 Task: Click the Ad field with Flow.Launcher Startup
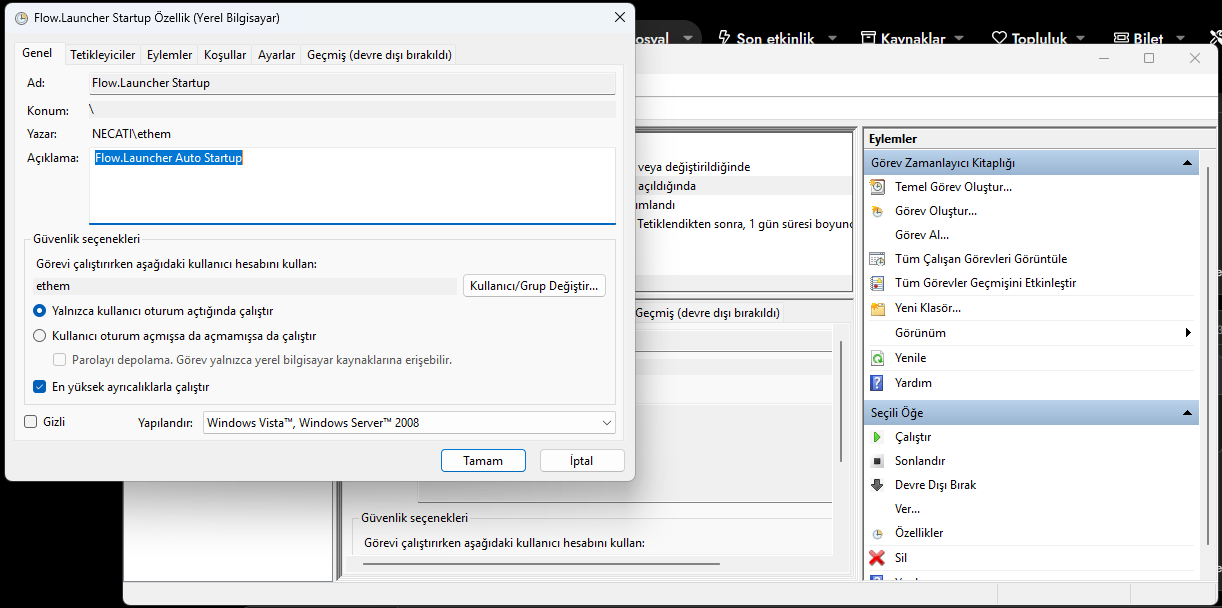[x=352, y=83]
